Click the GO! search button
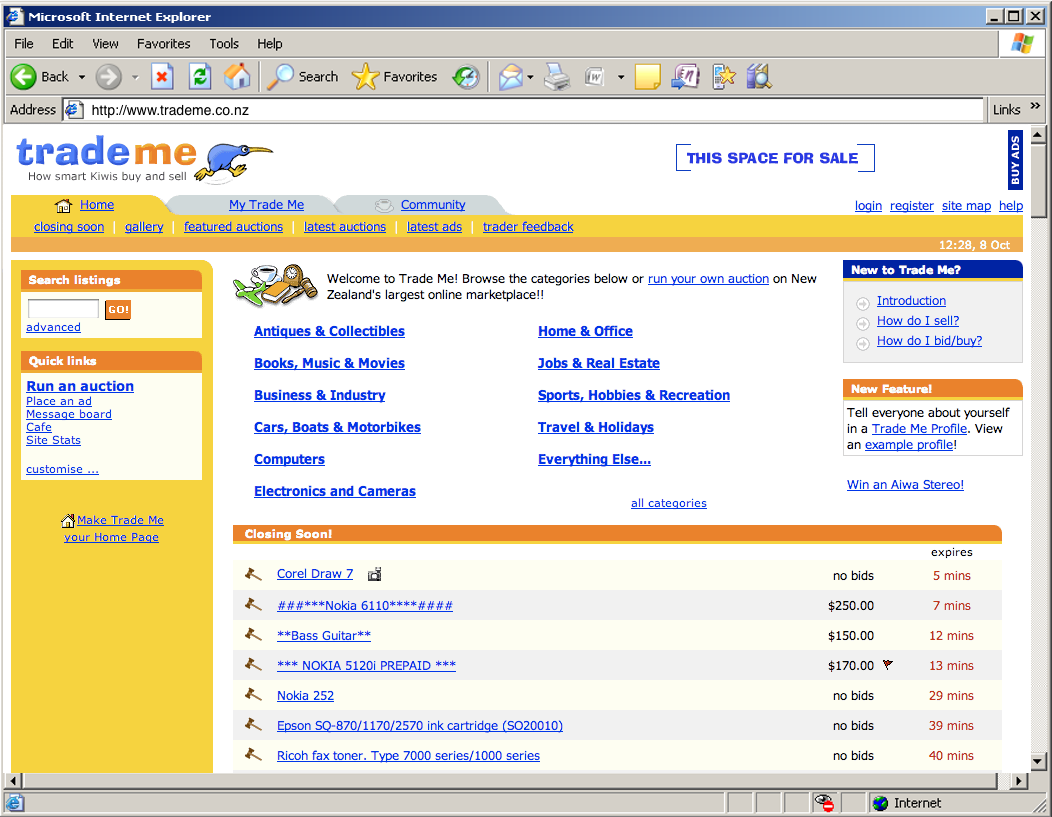The image size is (1052, 817). point(117,309)
